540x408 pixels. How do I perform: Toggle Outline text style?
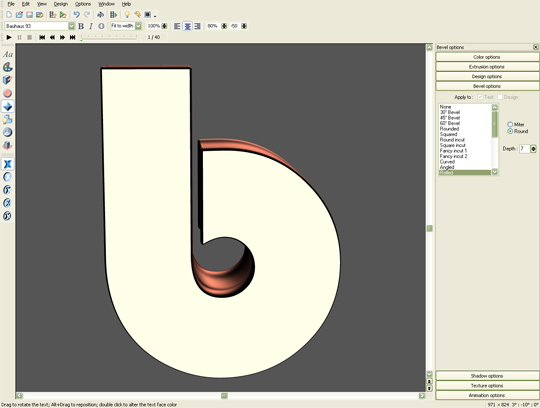pos(101,26)
